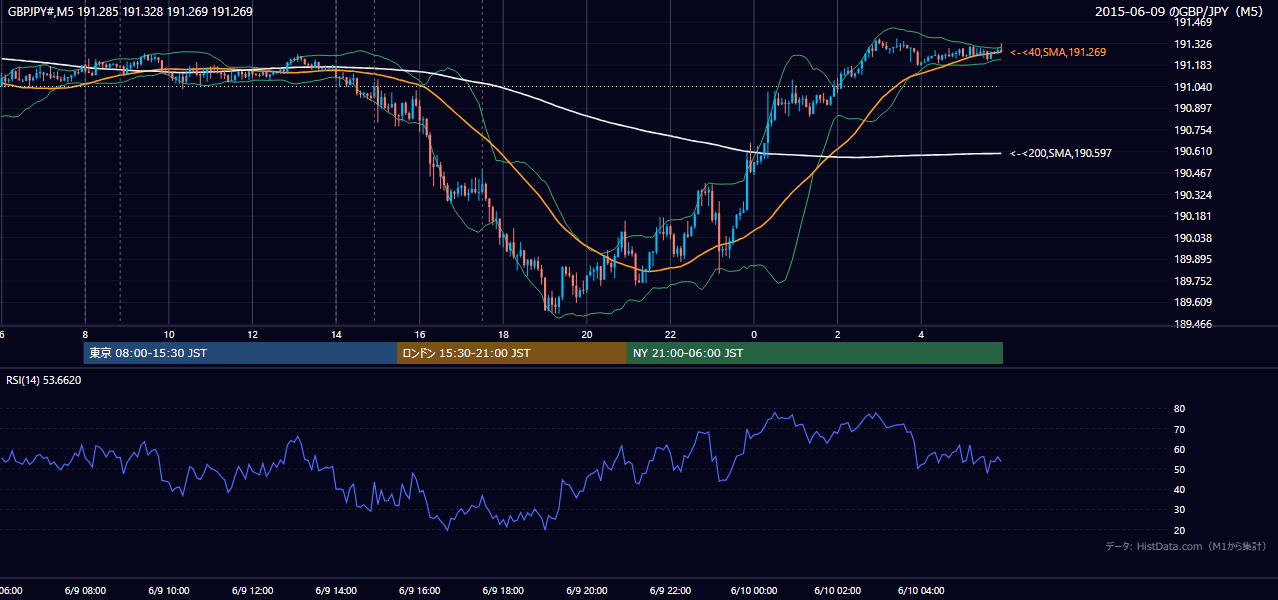This screenshot has height=600, width=1278.
Task: Click the '6/9 22:00' date label
Action: coord(670,590)
